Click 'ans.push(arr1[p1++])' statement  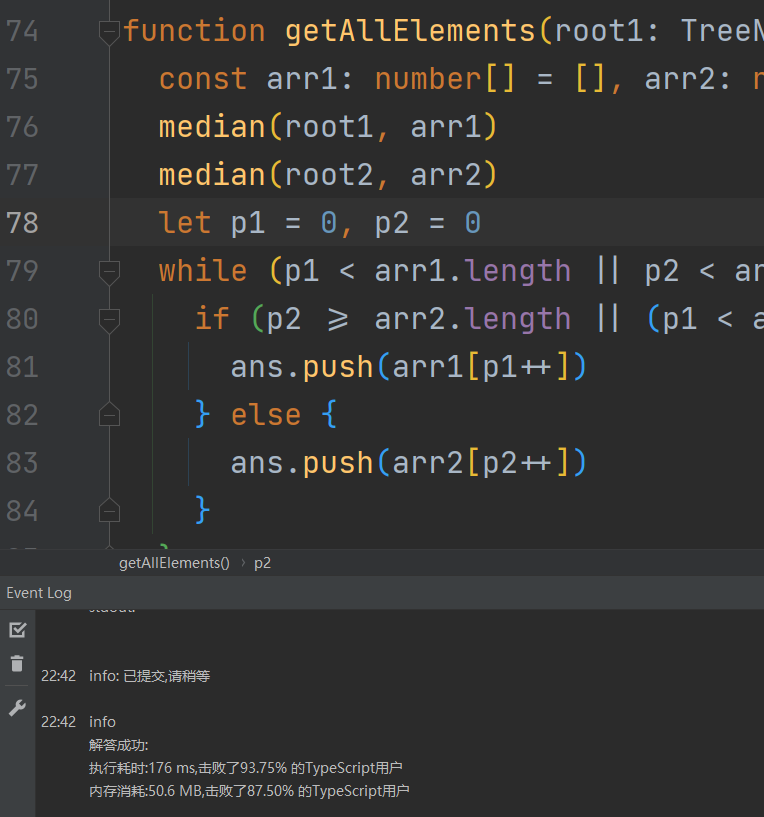point(409,367)
